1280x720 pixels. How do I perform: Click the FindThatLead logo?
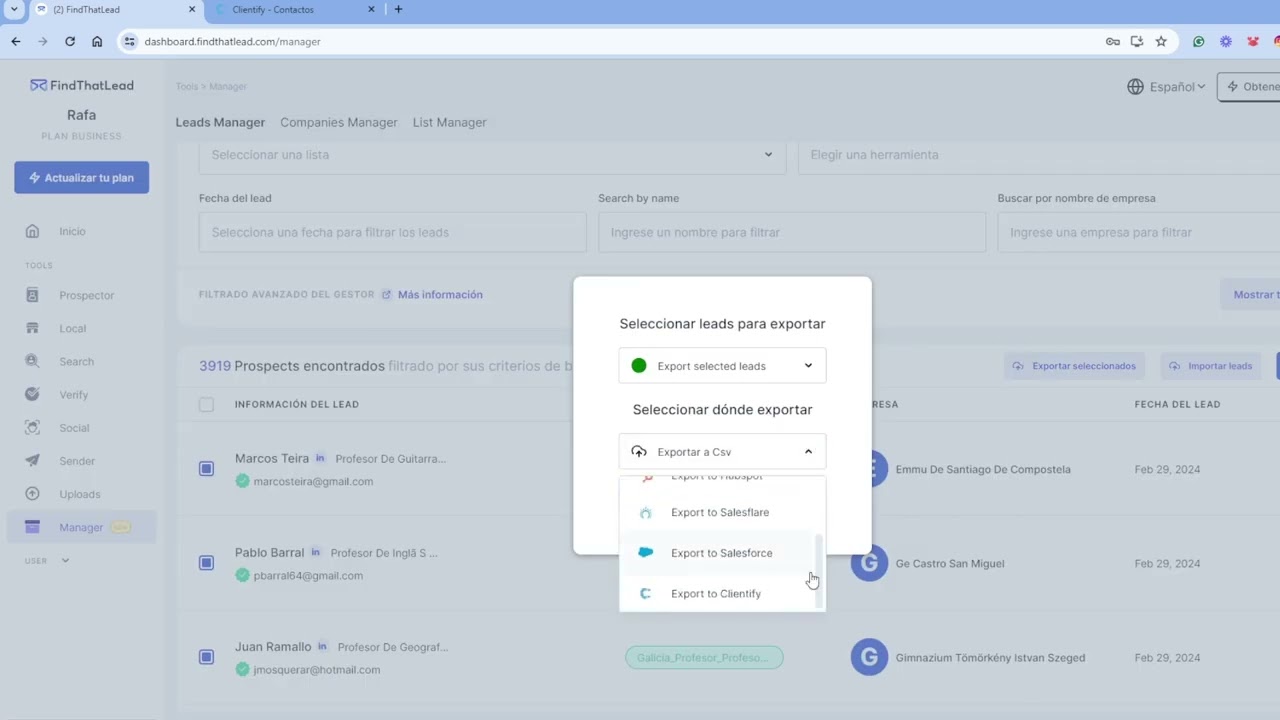pos(82,85)
